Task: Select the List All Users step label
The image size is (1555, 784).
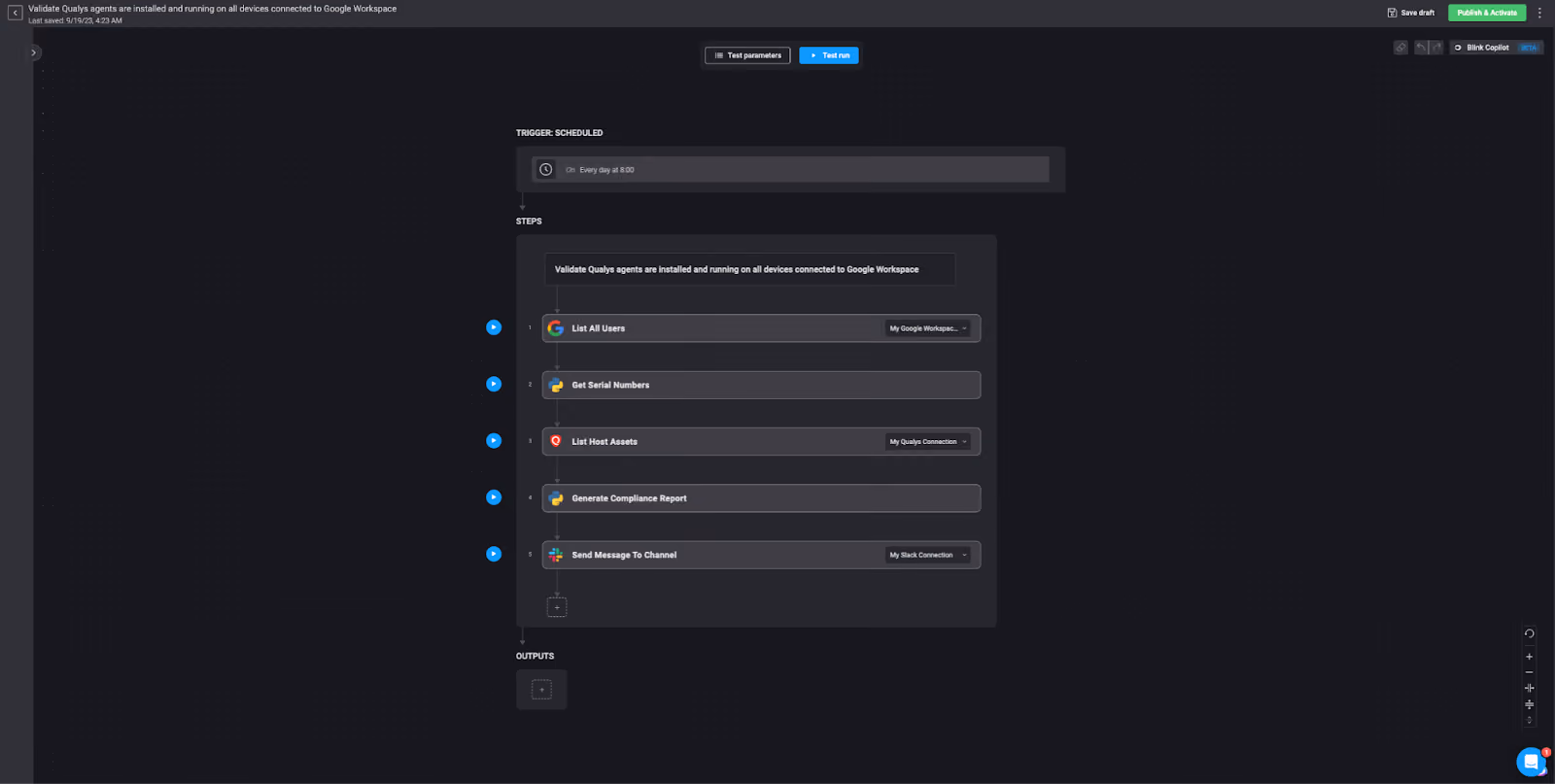Action: [598, 328]
